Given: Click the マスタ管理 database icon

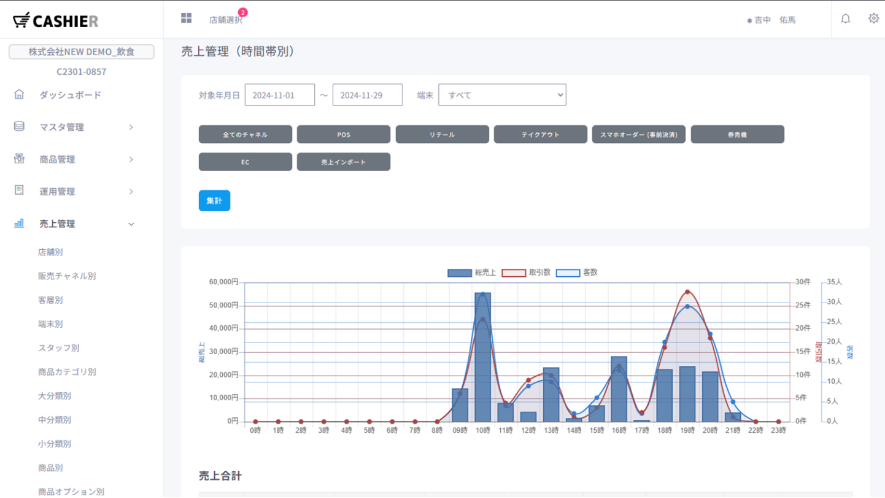Looking at the screenshot, I should click(x=19, y=127).
